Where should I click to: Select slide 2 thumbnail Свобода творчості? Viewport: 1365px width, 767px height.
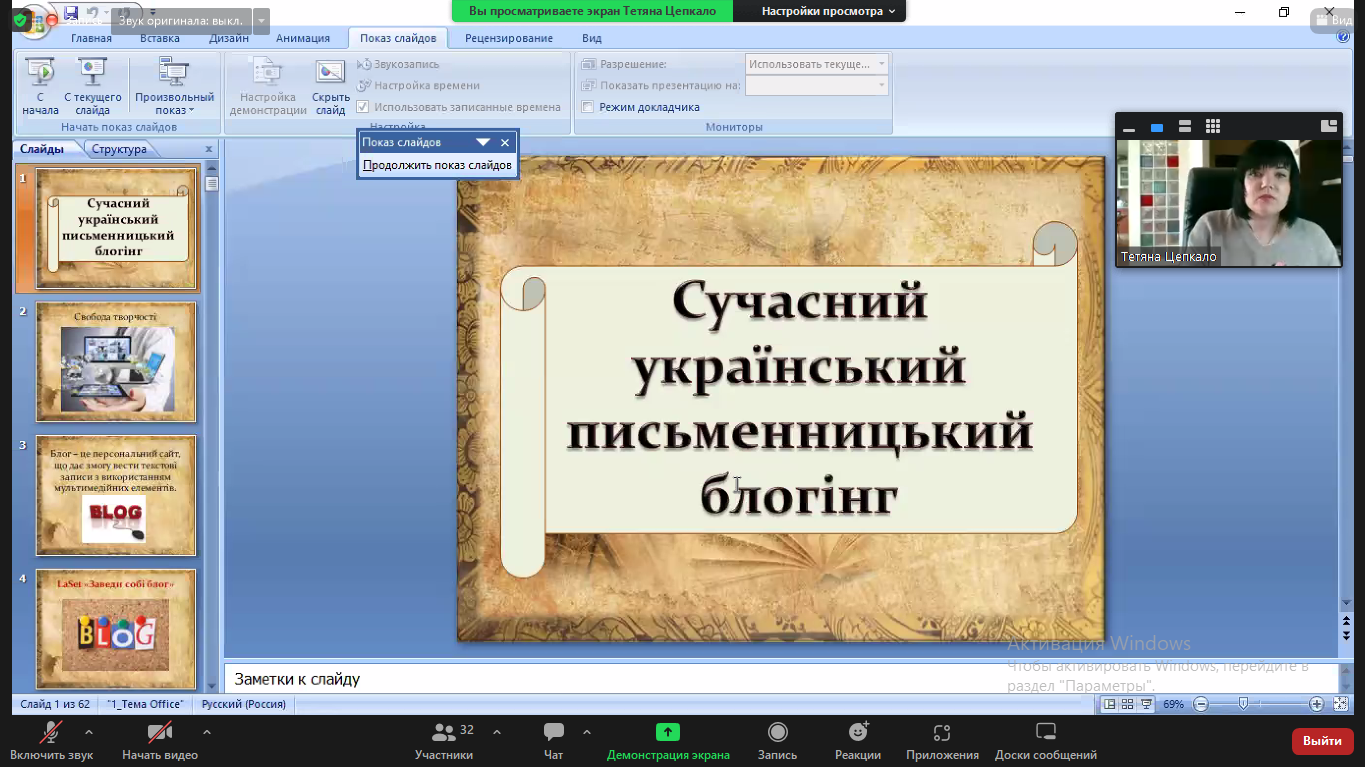pos(116,362)
